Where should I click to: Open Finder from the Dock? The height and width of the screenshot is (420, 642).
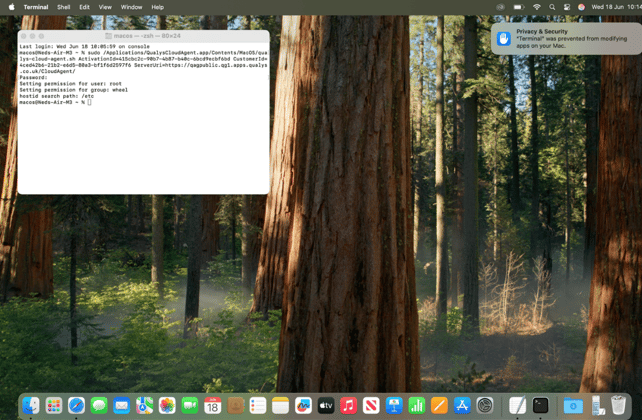pyautogui.click(x=31, y=406)
